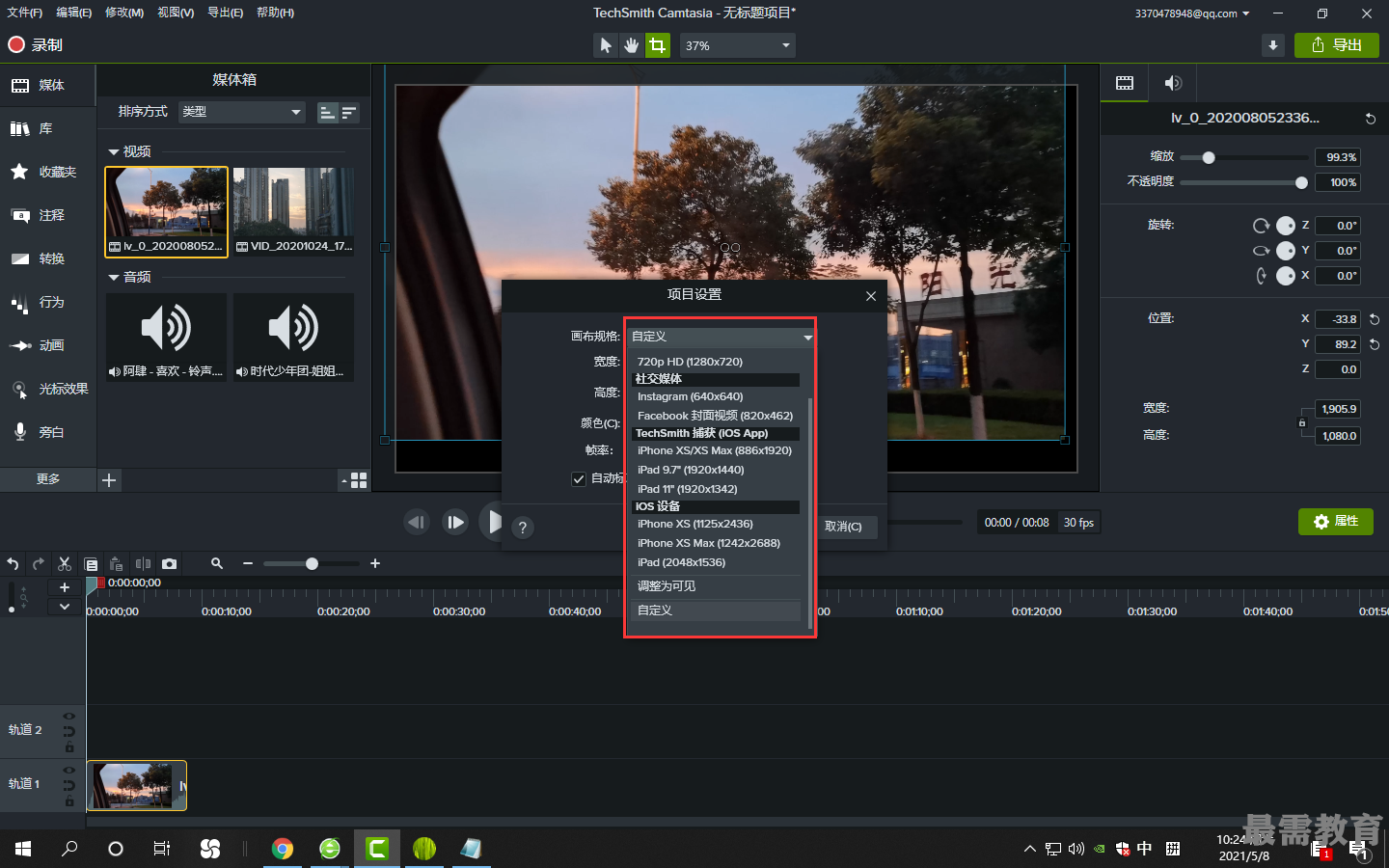Open the 修改(M) menu
The width and height of the screenshot is (1389, 868).
[x=124, y=13]
